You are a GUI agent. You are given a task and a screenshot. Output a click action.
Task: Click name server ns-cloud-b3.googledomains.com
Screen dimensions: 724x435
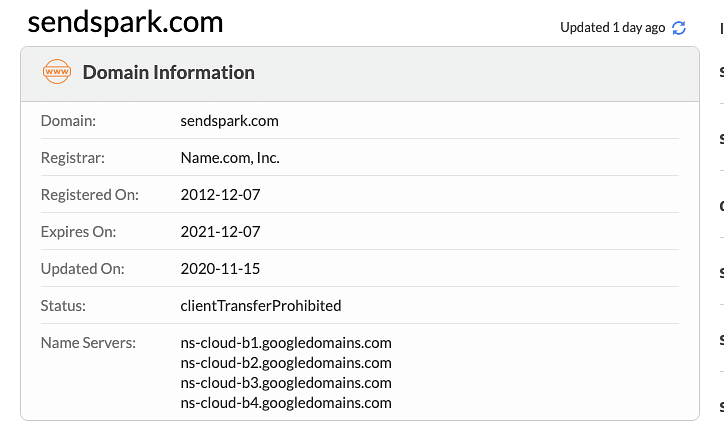(x=286, y=383)
